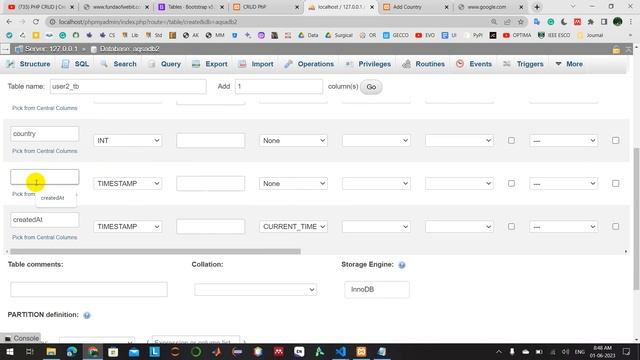Open the Windows Start menu
The width and height of the screenshot is (640, 360).
click(x=9, y=352)
